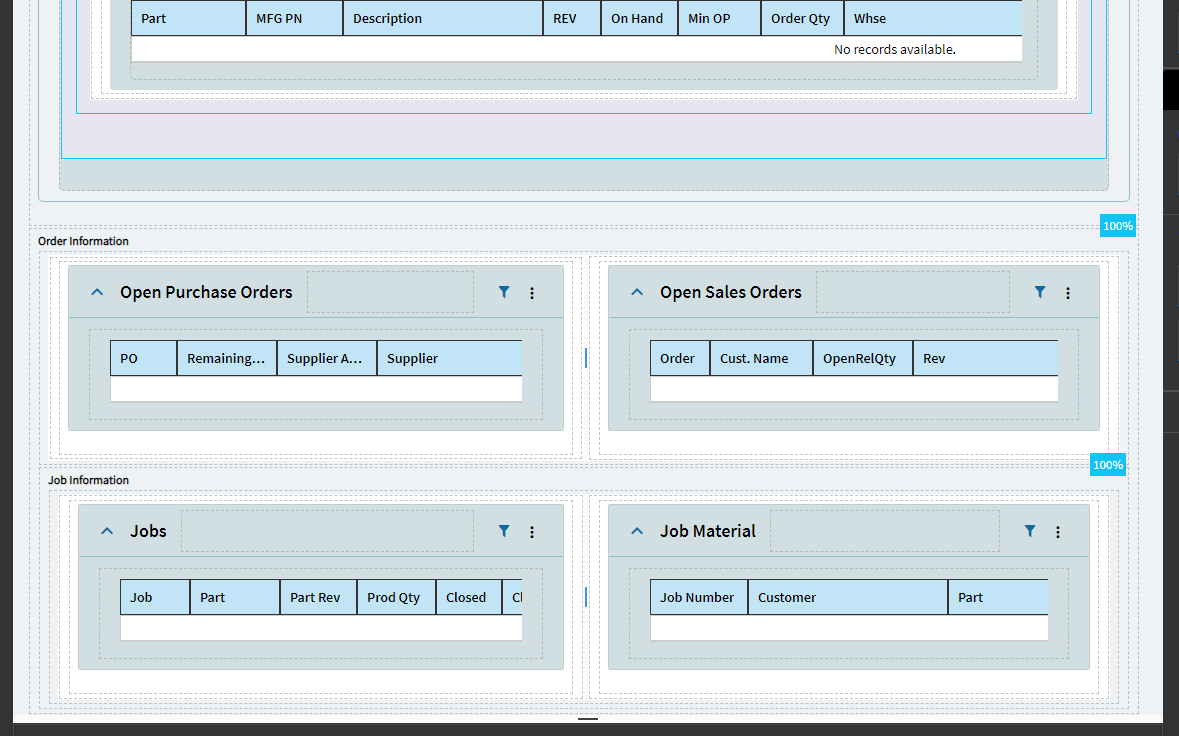Click the PO column header

[x=144, y=359]
